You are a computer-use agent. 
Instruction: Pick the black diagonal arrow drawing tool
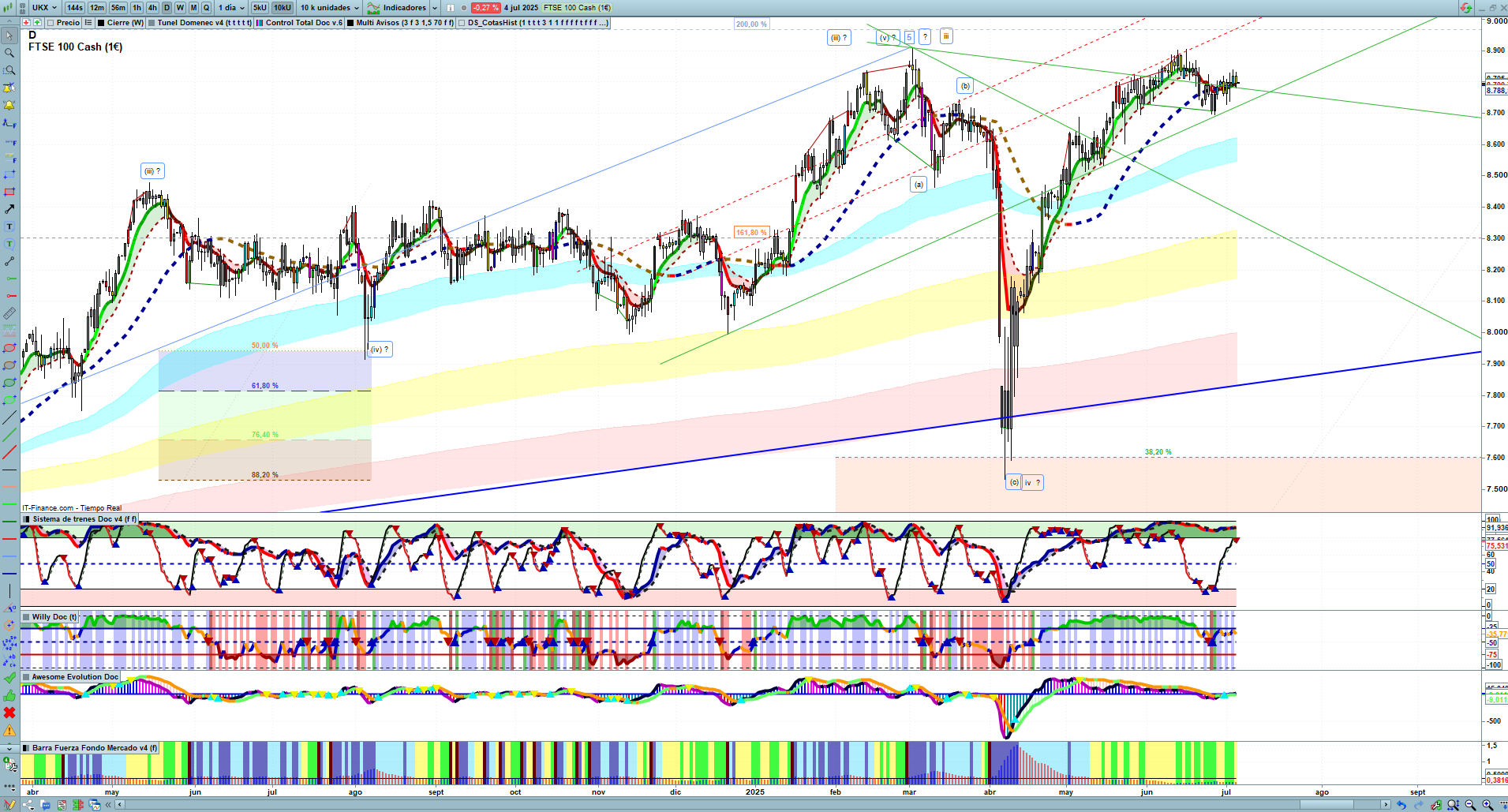point(9,209)
